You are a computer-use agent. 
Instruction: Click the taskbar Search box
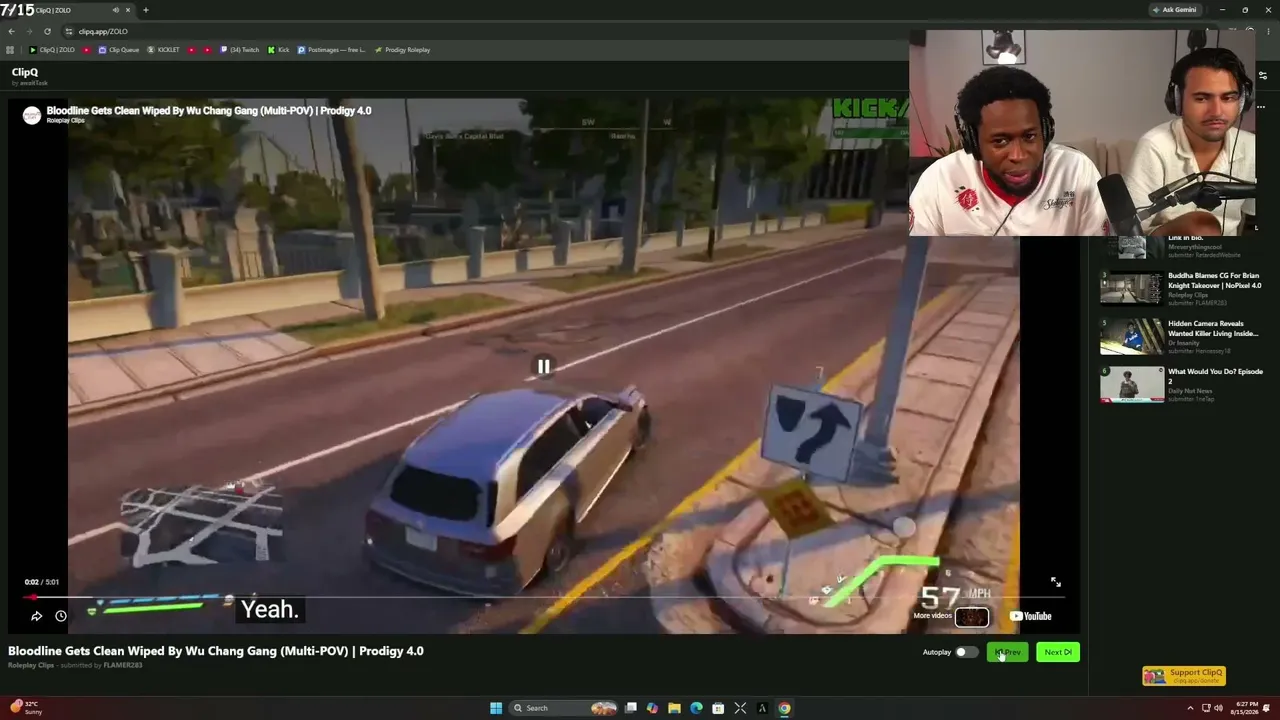tap(564, 708)
